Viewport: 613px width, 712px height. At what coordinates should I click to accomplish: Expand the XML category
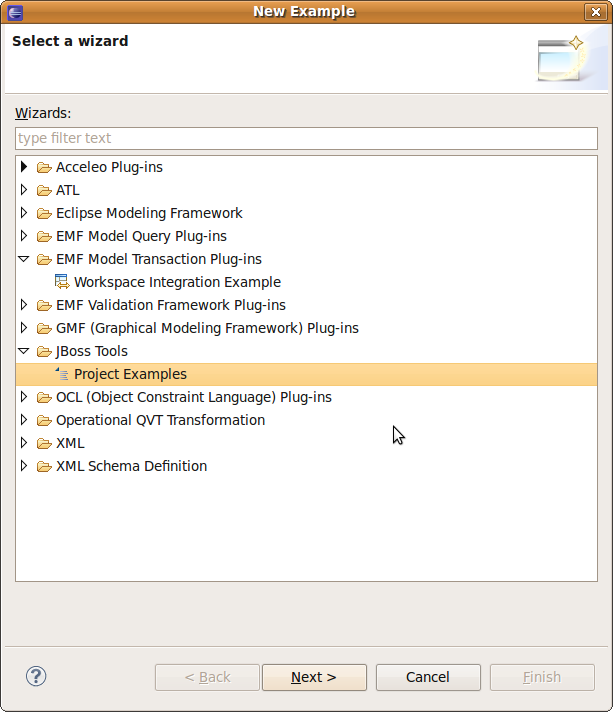point(24,443)
